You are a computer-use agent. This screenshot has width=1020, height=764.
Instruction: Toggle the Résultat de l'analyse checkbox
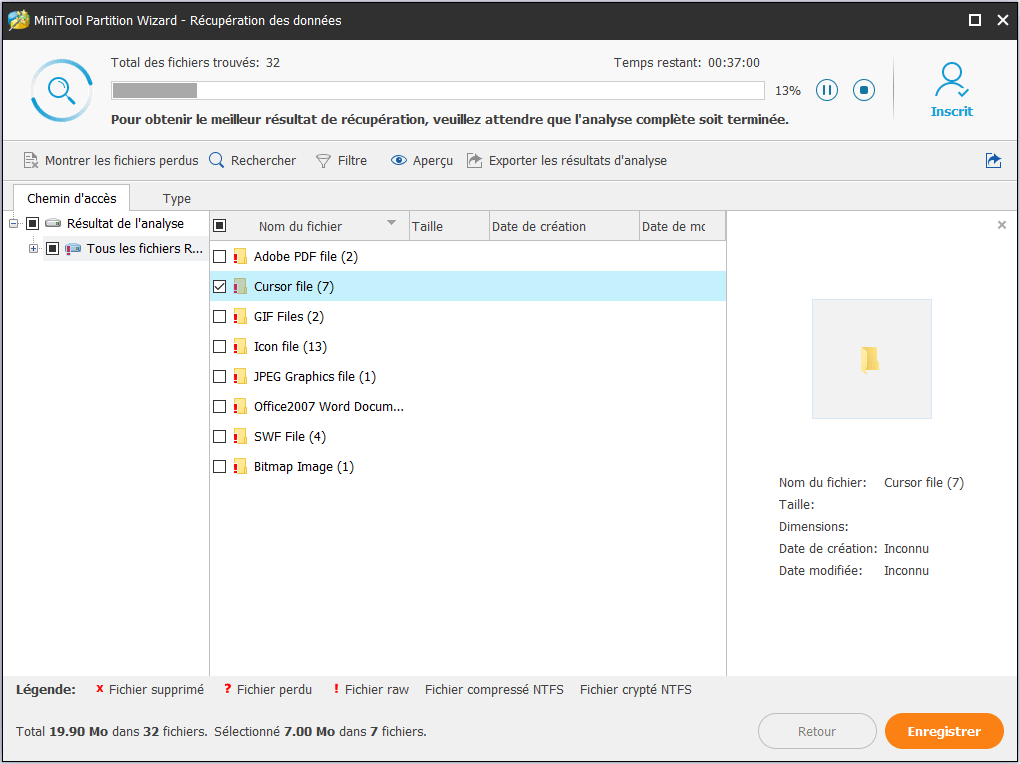pyautogui.click(x=33, y=223)
